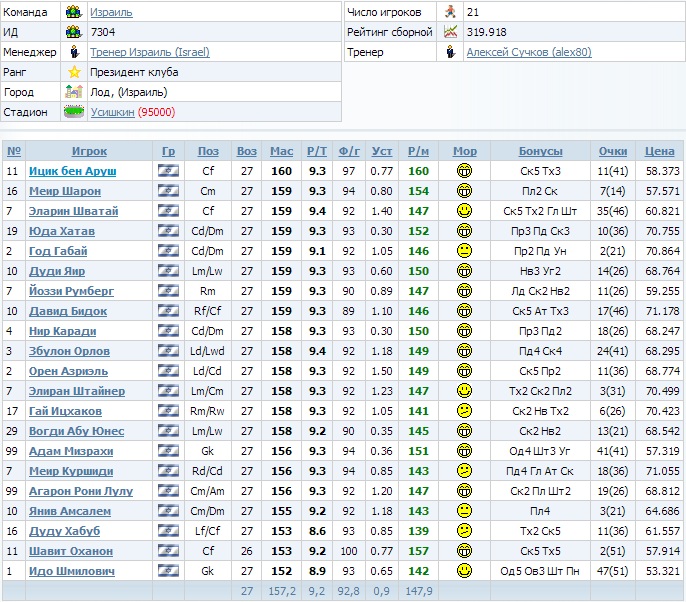
Task: Click the ID icon next to 7304
Action: coord(74,32)
